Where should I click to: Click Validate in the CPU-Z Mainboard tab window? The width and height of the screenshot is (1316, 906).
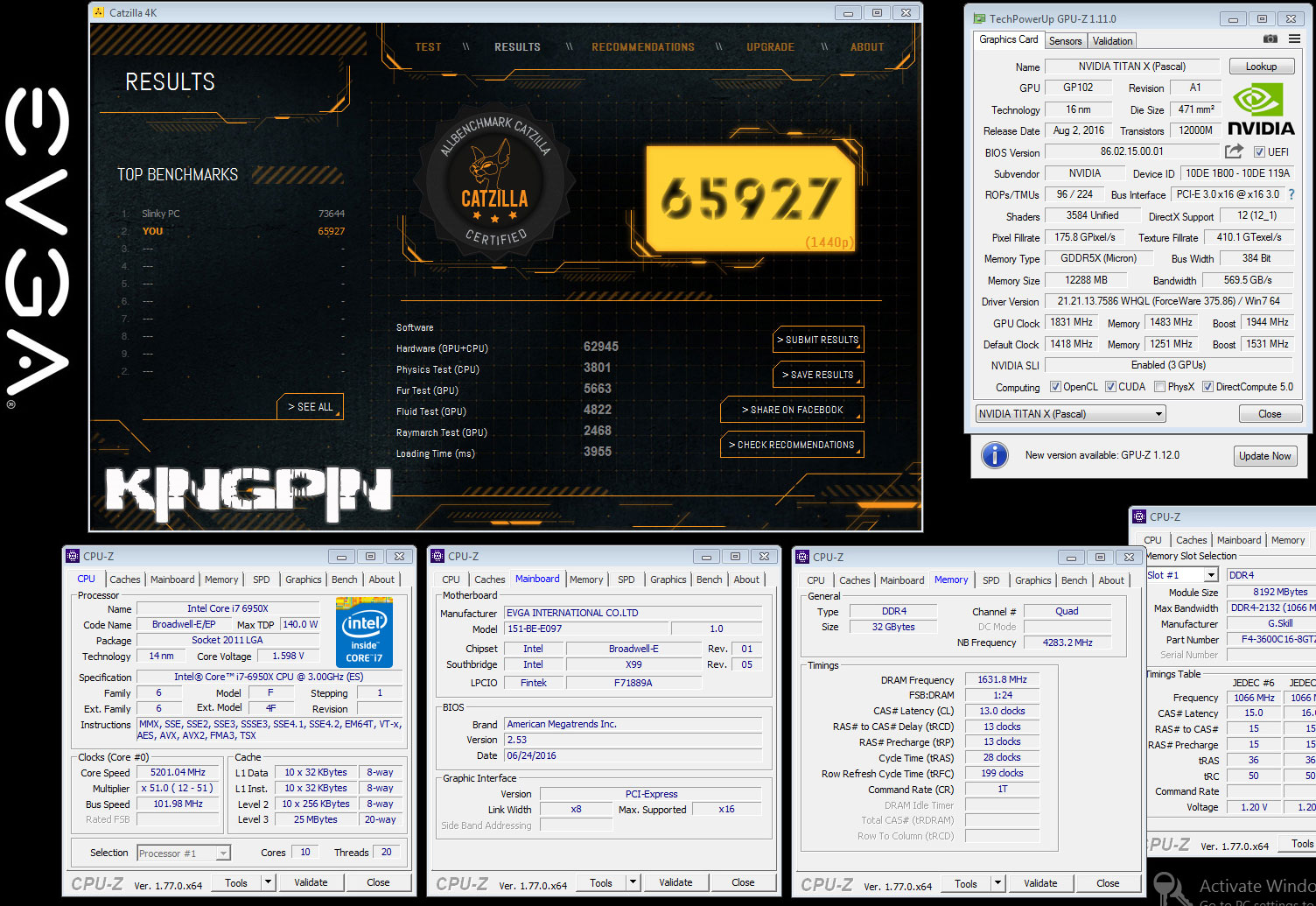click(675, 882)
